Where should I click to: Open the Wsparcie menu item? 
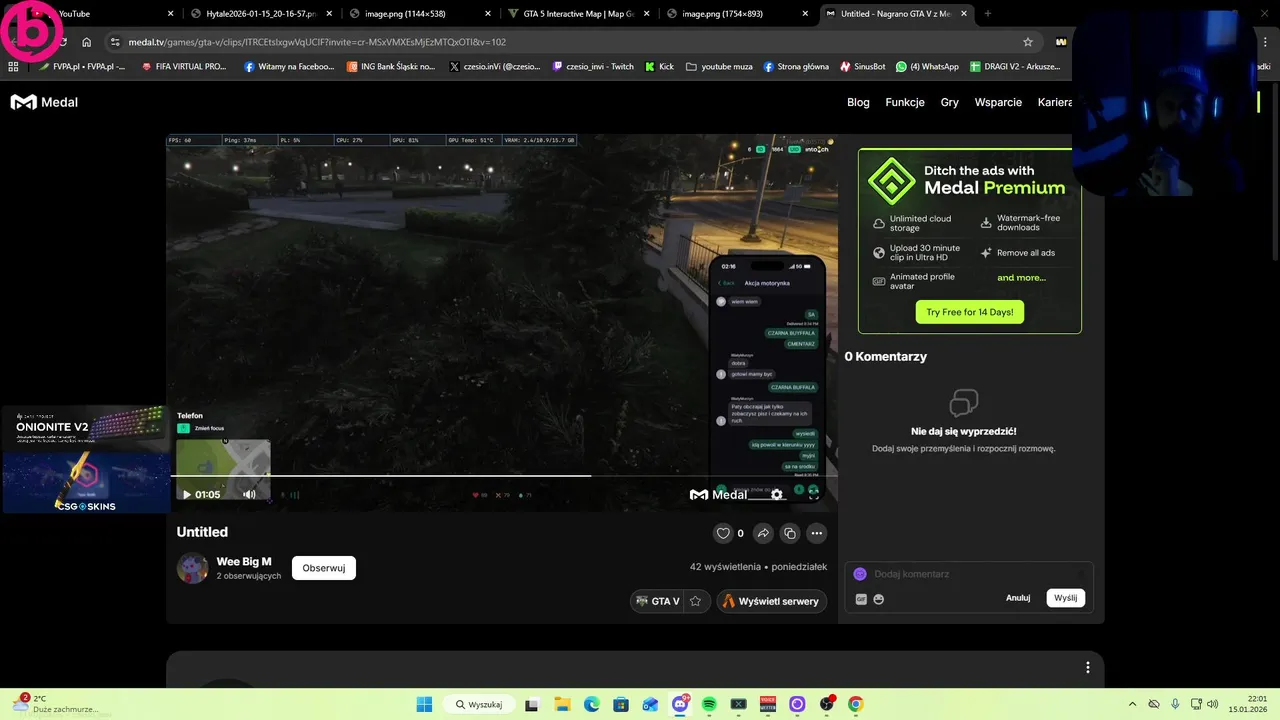[998, 102]
